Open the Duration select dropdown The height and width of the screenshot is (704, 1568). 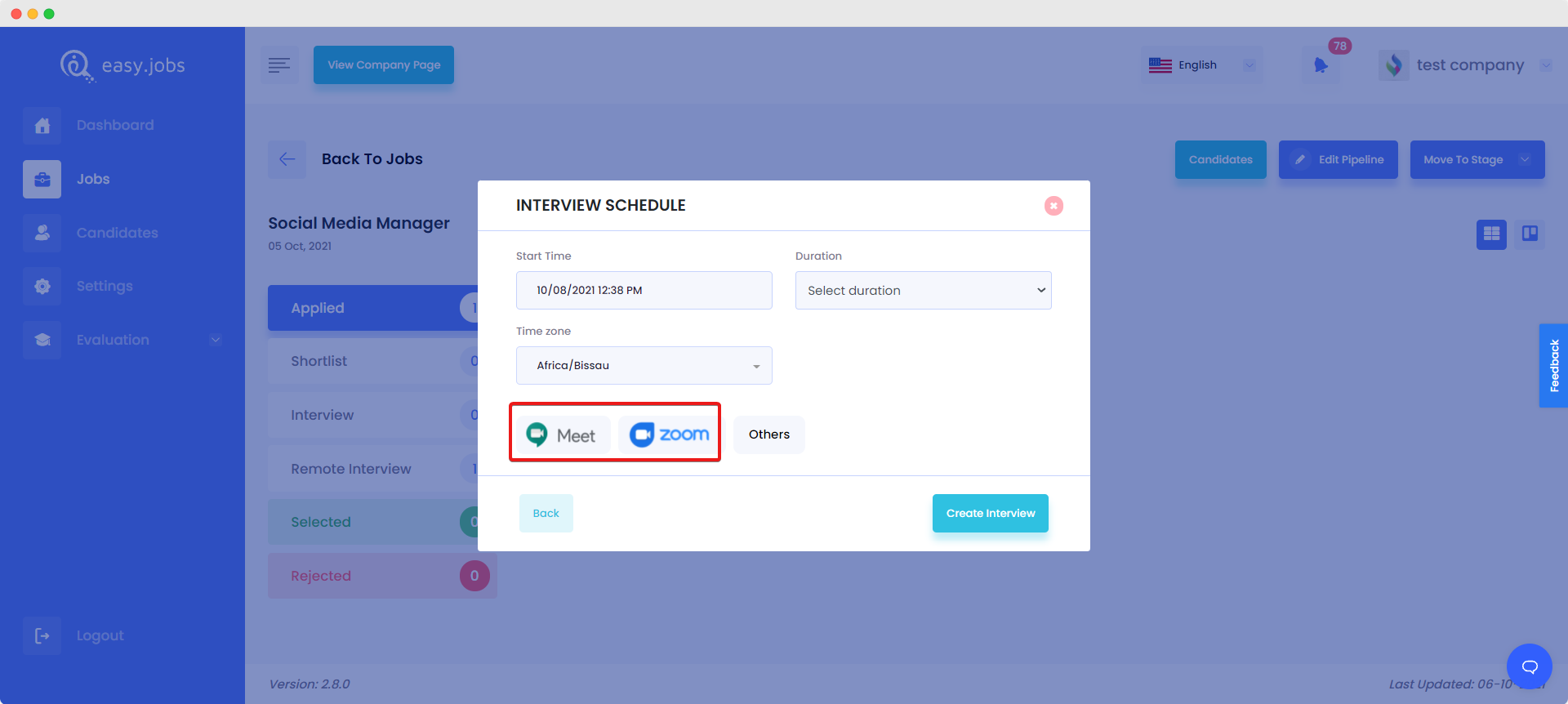(x=923, y=291)
